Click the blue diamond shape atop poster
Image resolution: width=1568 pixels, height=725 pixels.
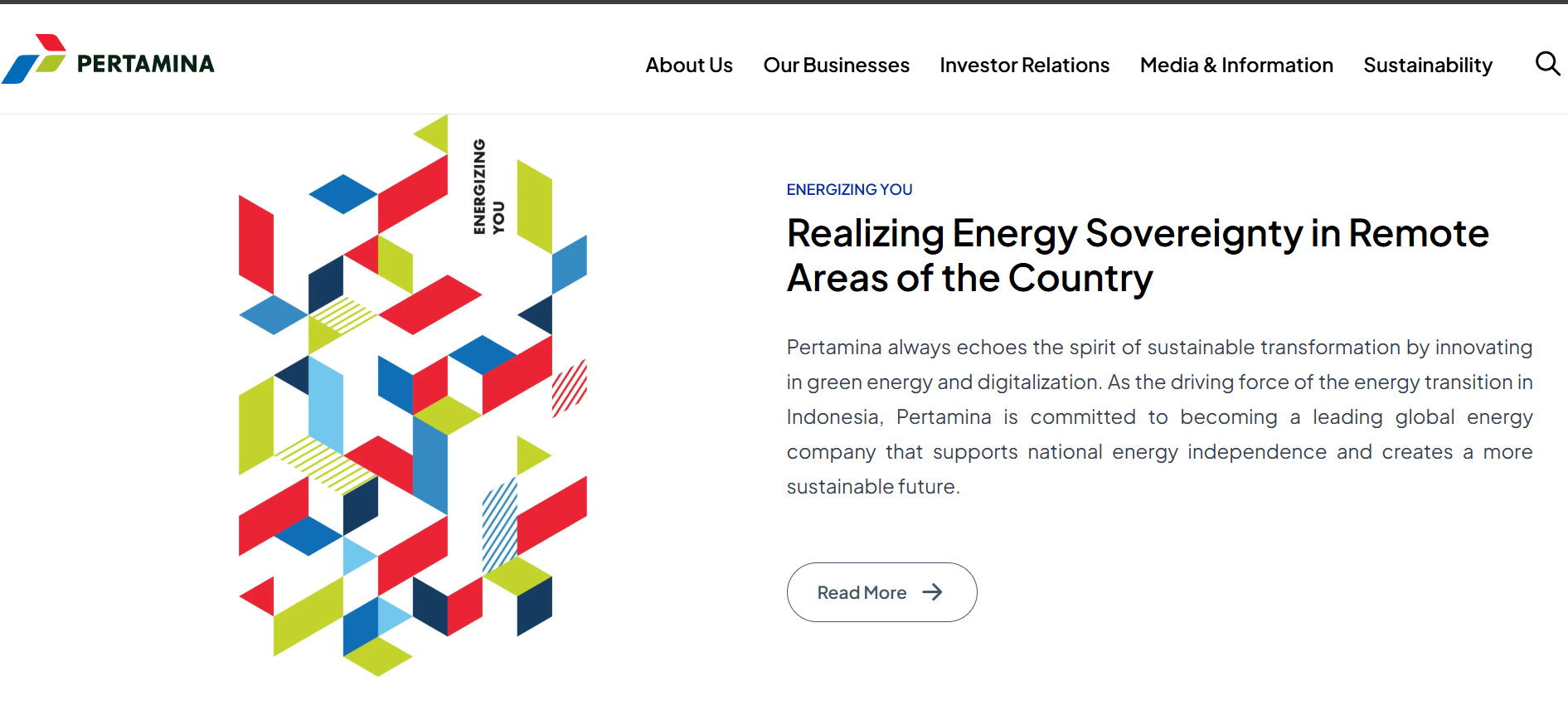[x=343, y=194]
